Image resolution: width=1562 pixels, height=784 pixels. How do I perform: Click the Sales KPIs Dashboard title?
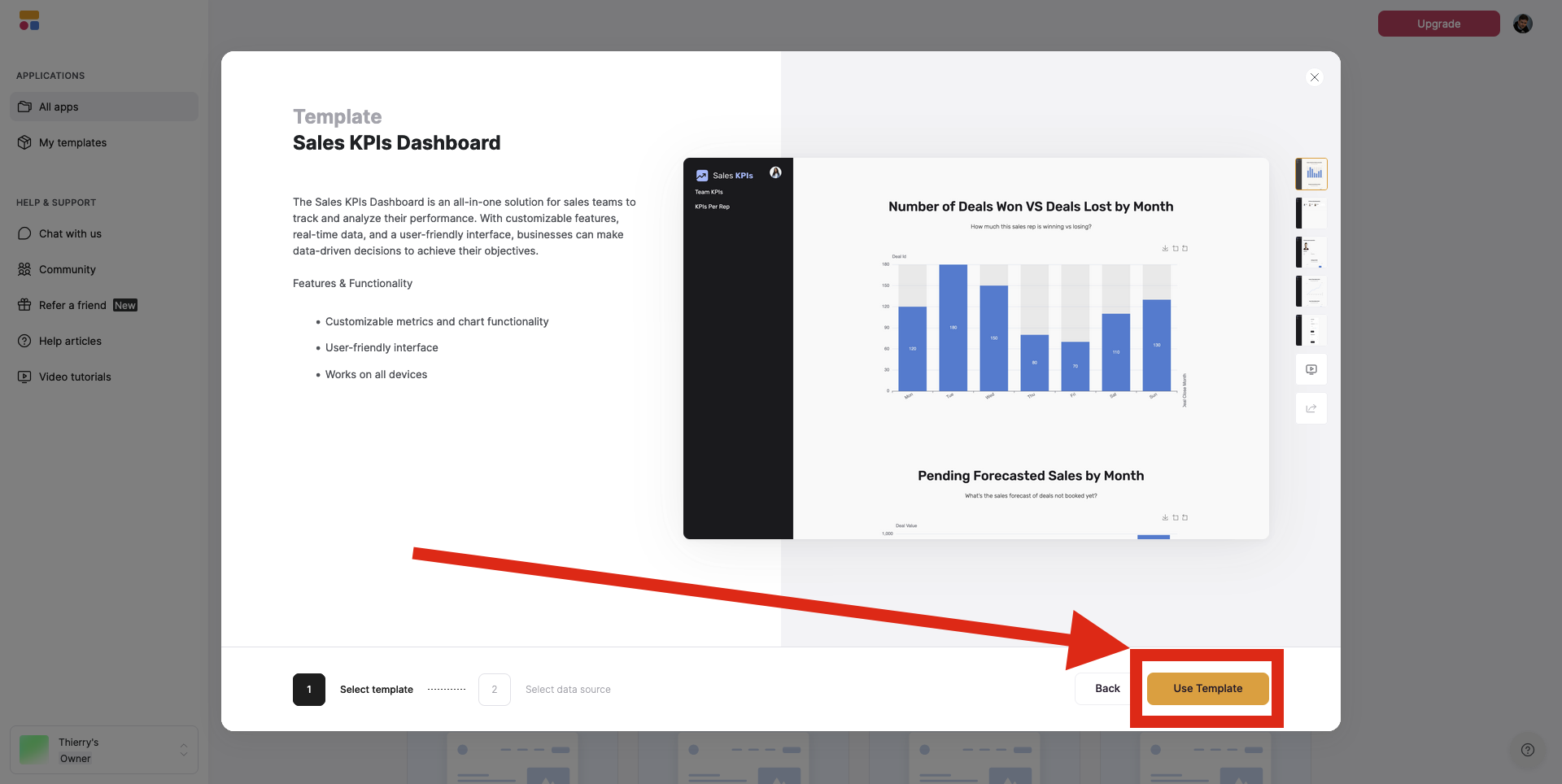coord(396,143)
